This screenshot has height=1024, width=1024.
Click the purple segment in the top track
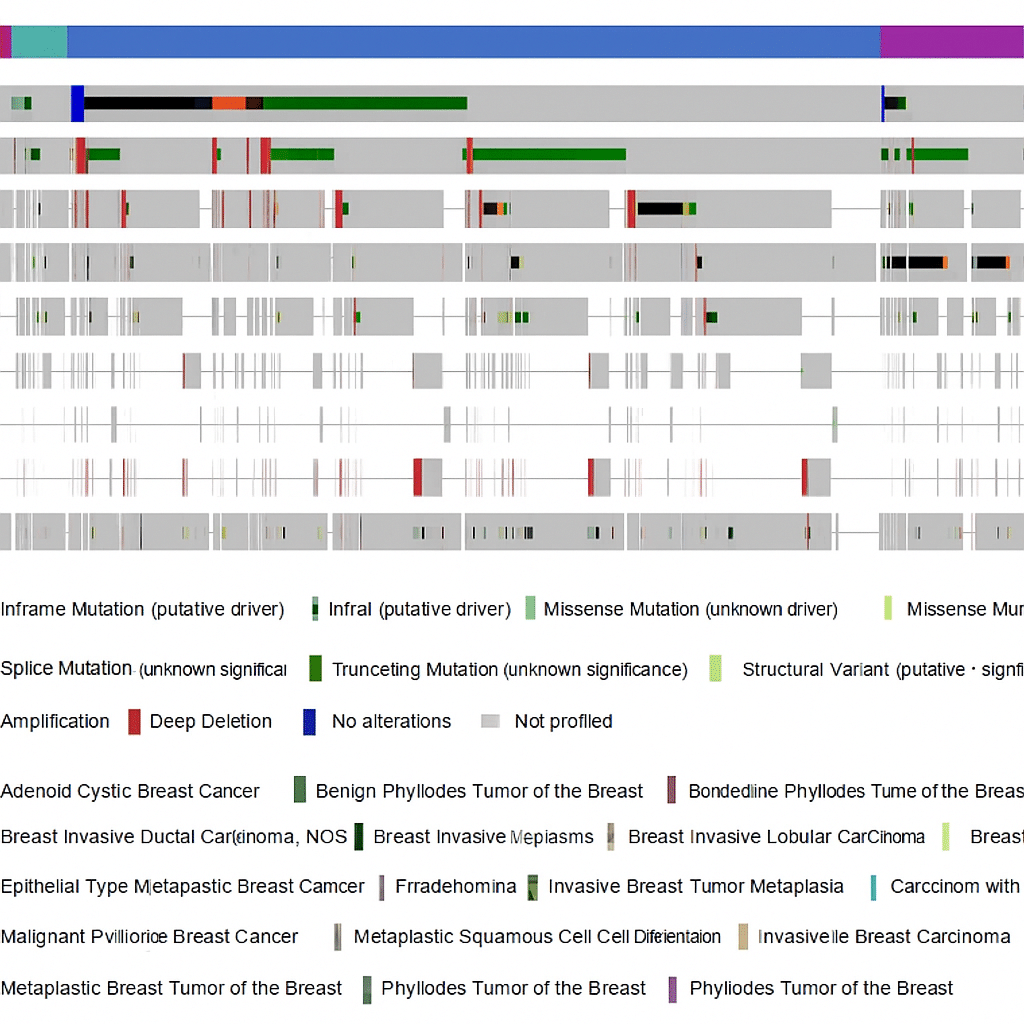(x=951, y=42)
